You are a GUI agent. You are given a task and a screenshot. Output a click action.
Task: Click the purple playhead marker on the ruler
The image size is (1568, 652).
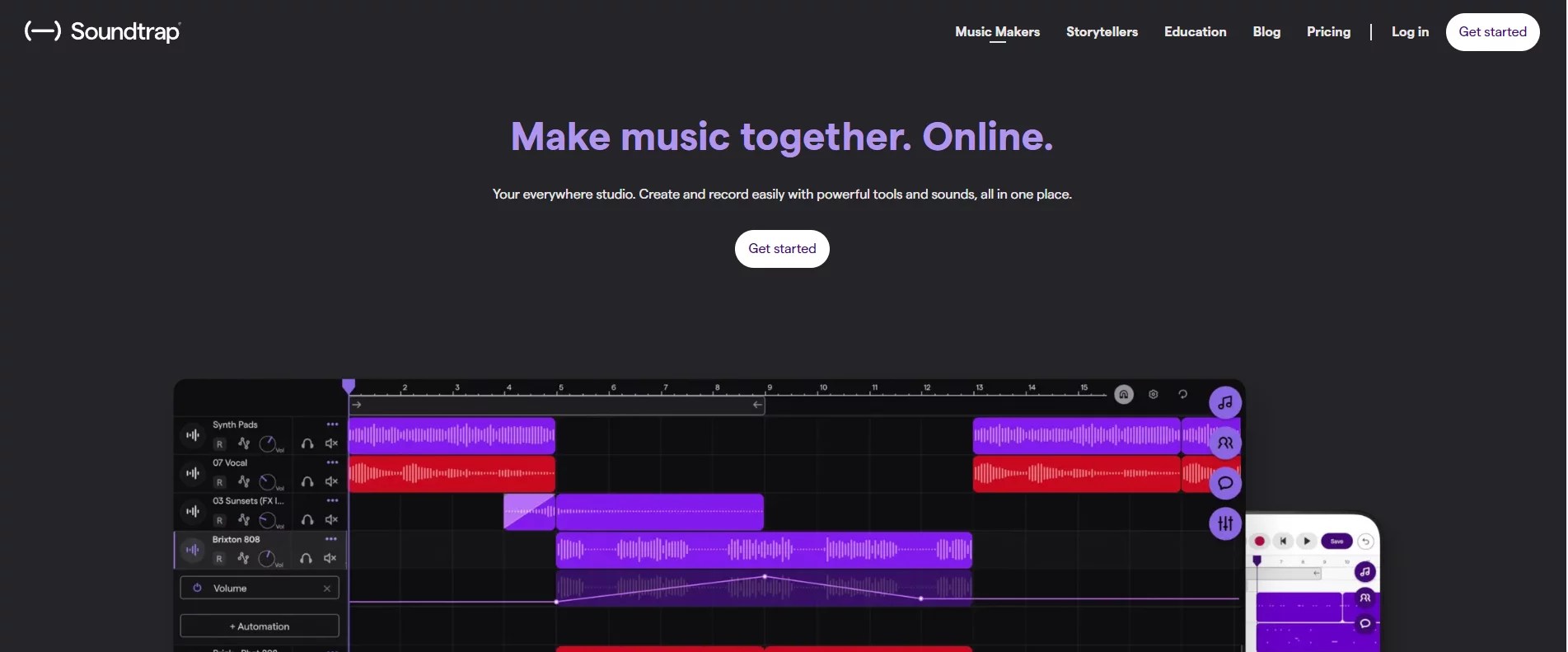coord(349,386)
